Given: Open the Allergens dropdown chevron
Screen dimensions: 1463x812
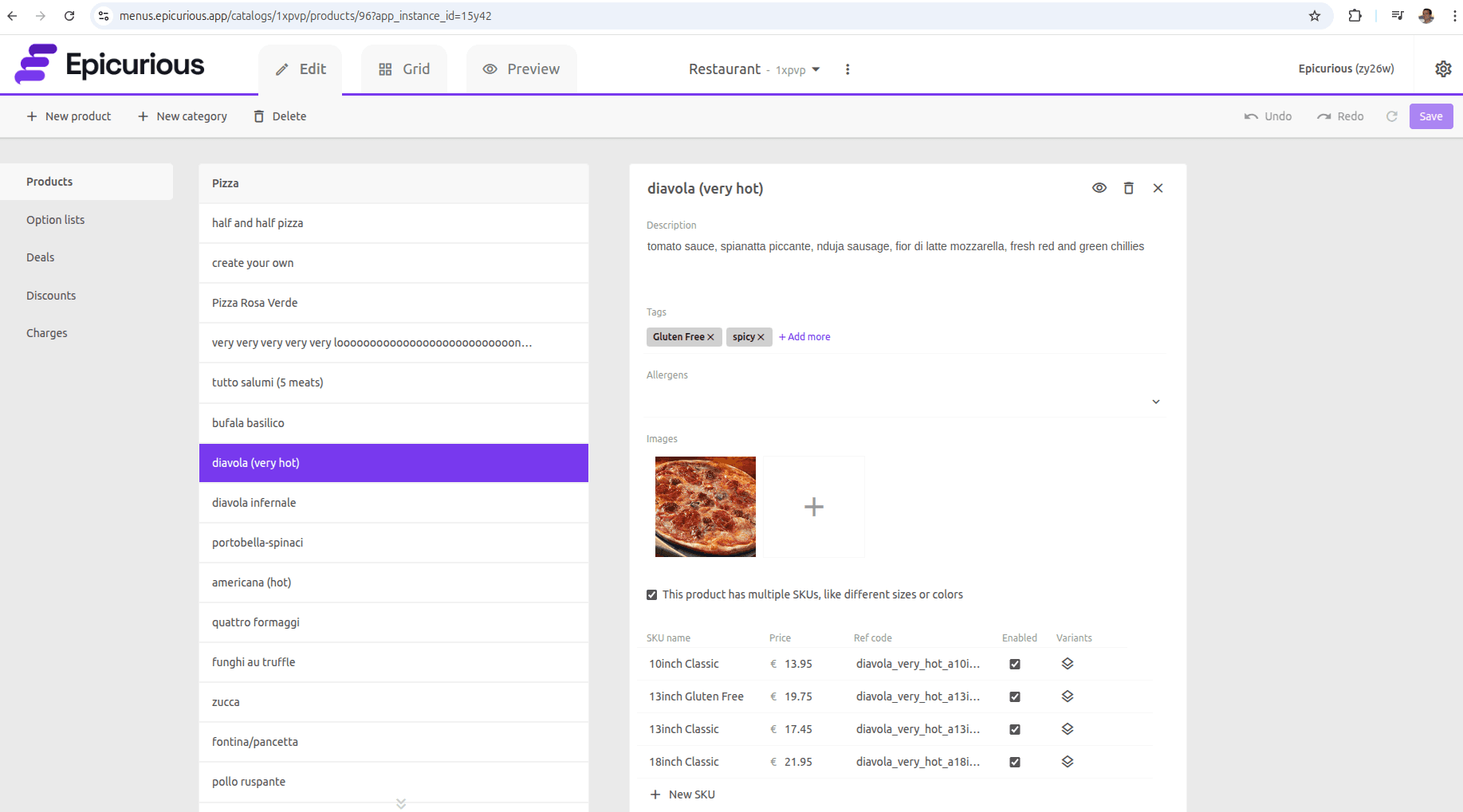Looking at the screenshot, I should [1155, 402].
